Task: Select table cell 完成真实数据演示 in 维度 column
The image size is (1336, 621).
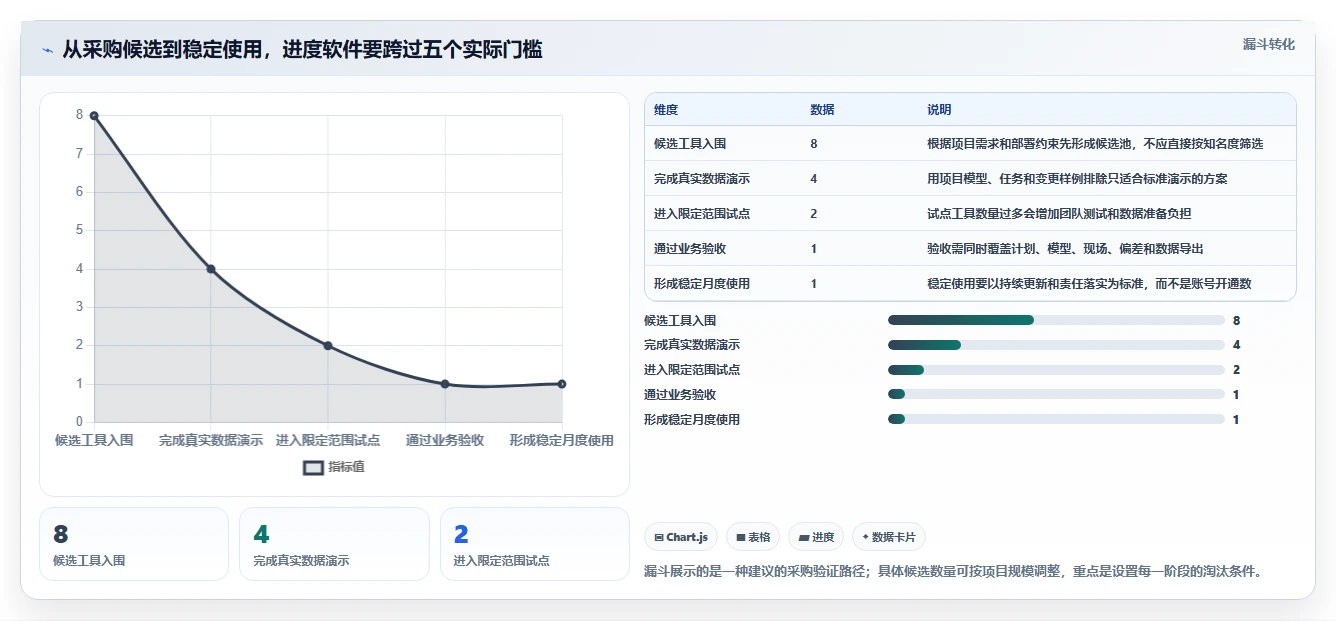Action: 702,179
